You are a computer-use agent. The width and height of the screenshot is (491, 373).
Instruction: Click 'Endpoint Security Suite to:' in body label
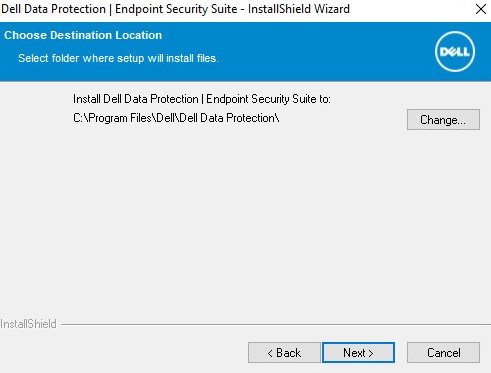[x=268, y=99]
